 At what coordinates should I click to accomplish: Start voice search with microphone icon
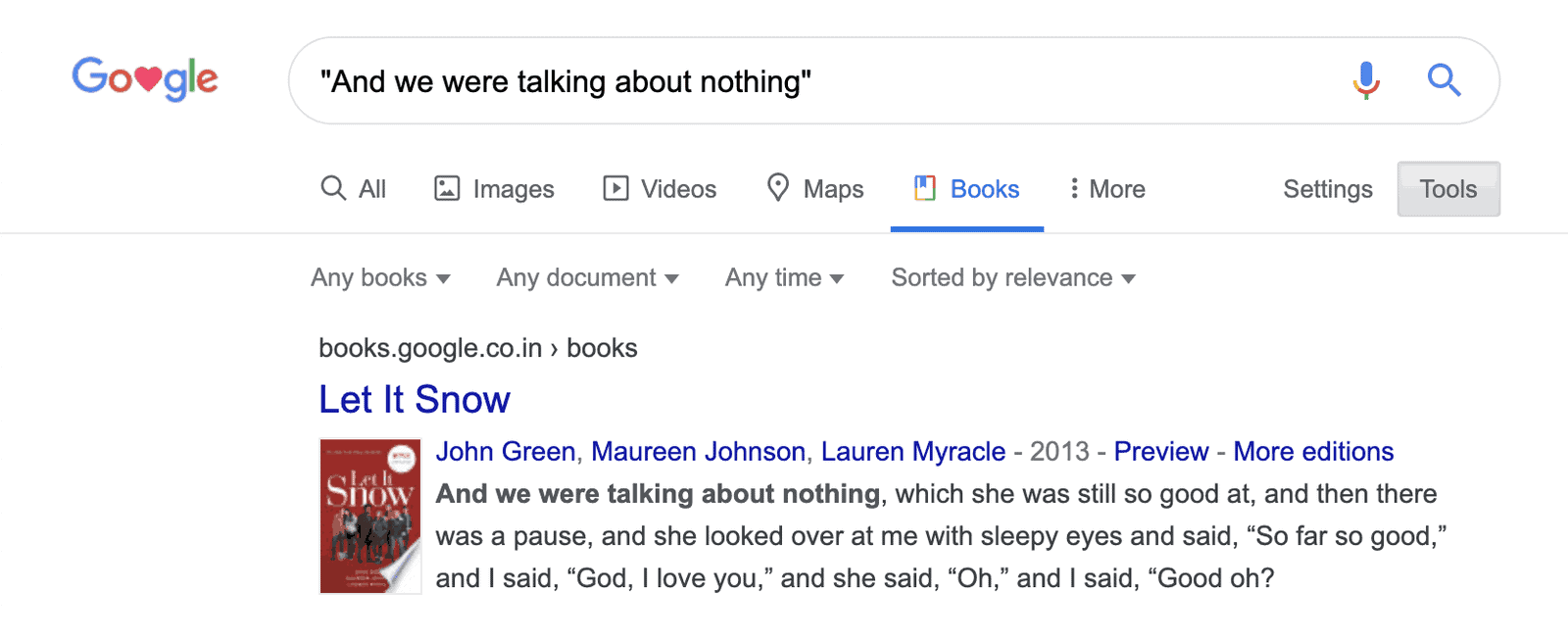(x=1366, y=80)
